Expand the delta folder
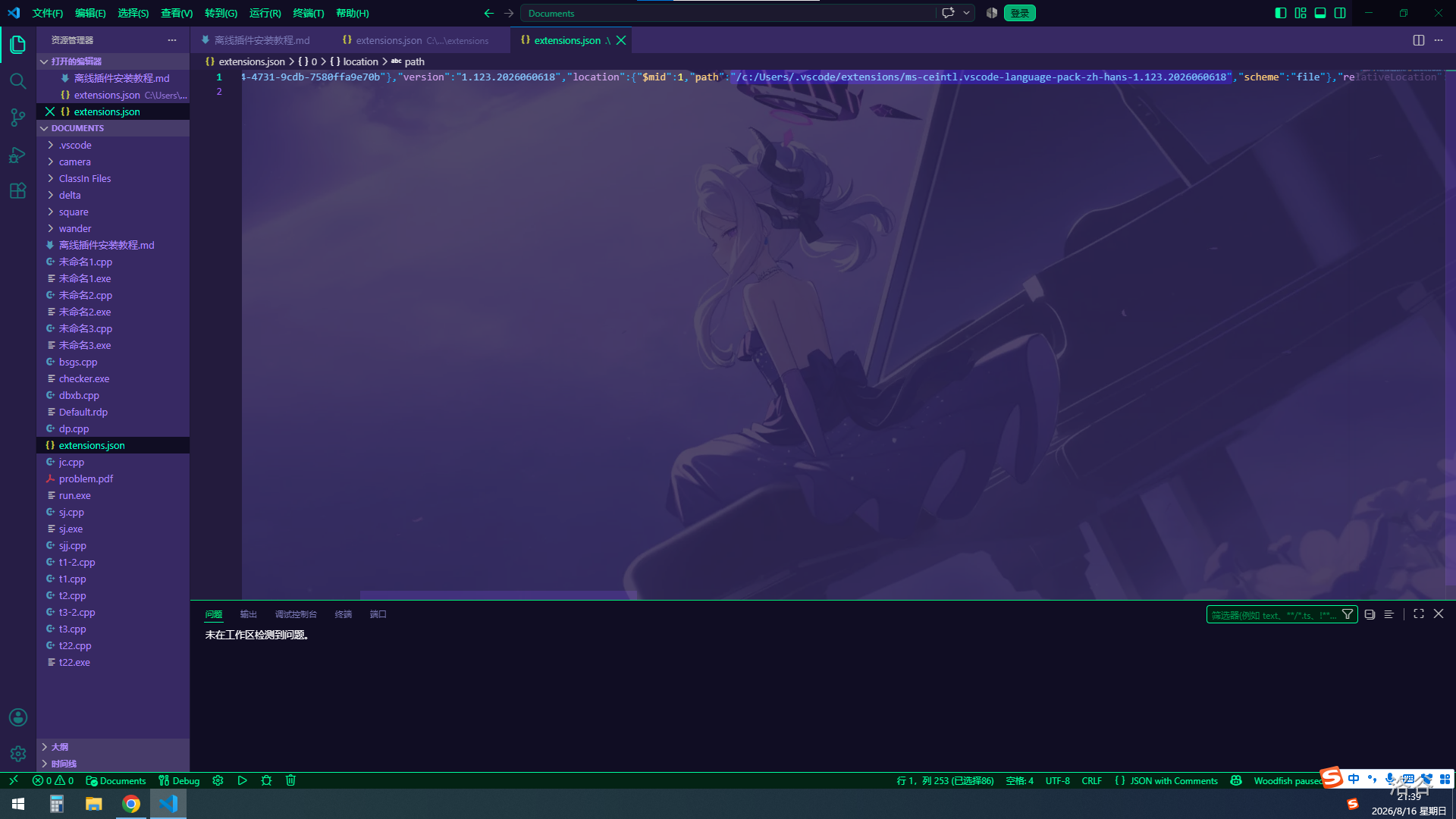Screen dimensions: 1456x819 [113, 195]
